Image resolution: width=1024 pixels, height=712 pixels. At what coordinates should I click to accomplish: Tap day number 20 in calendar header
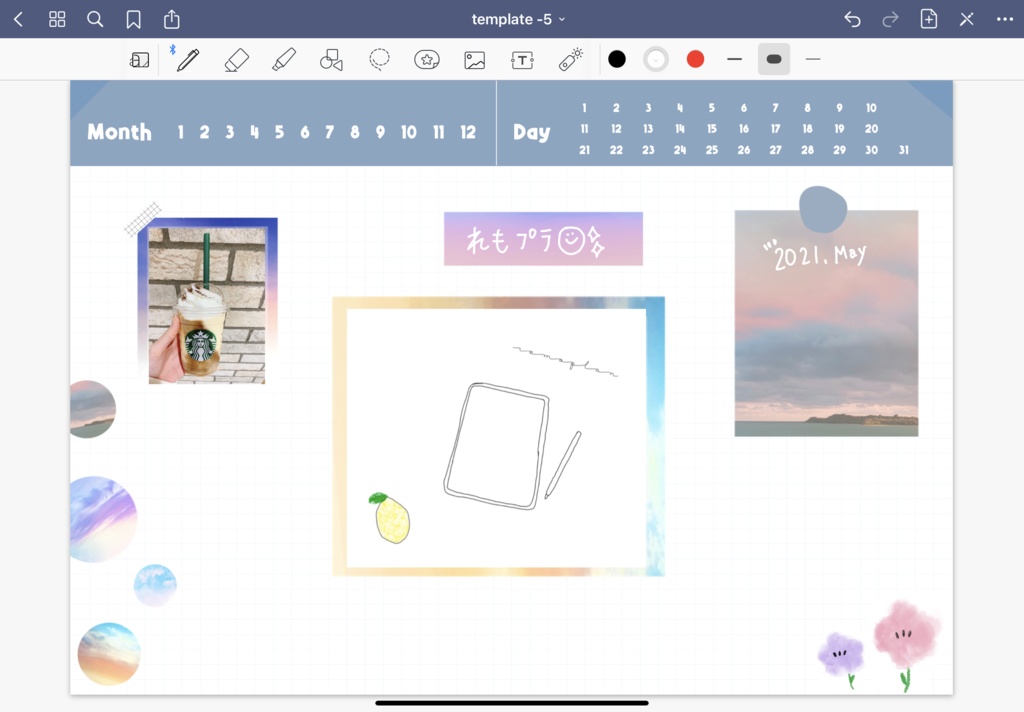871,129
